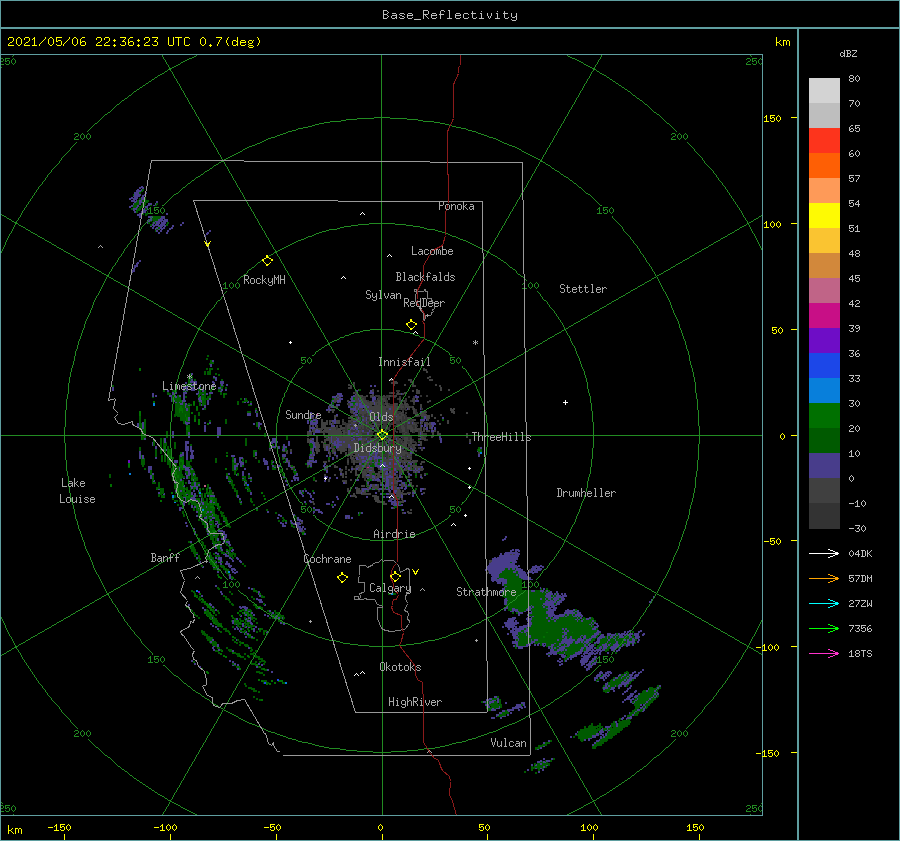This screenshot has height=841, width=900.
Task: Select the orange 60 dBZ legend swatch
Action: point(824,165)
